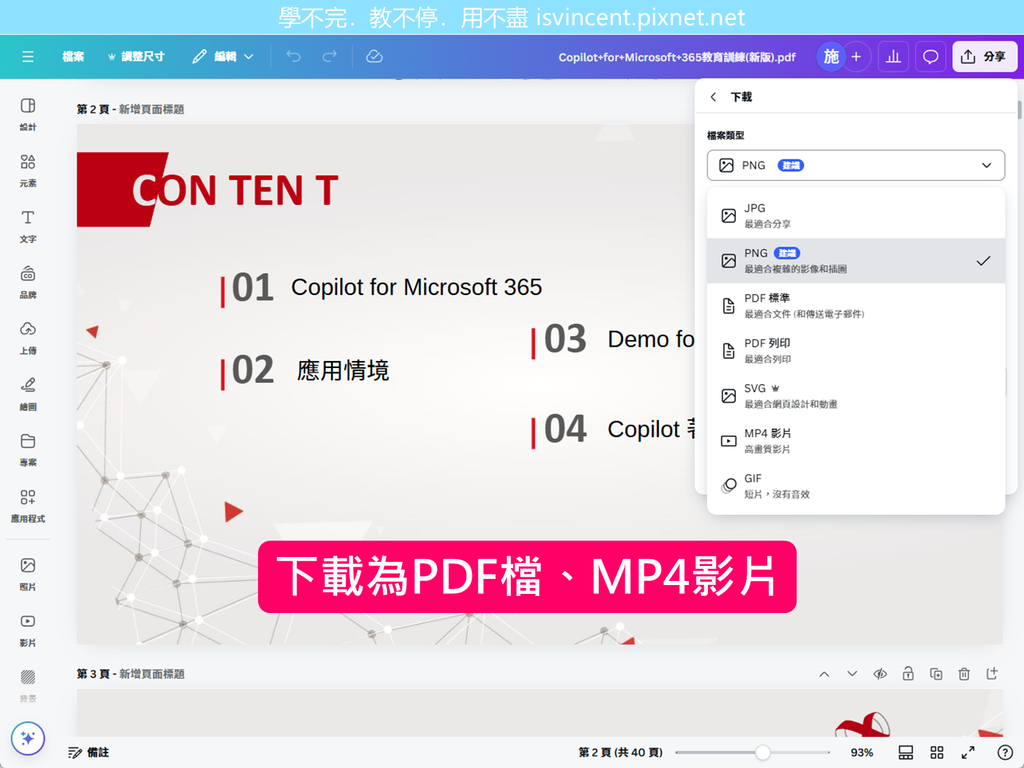Screen dimensions: 1024x768
Task: Open the hamburger main menu
Action: 27,57
